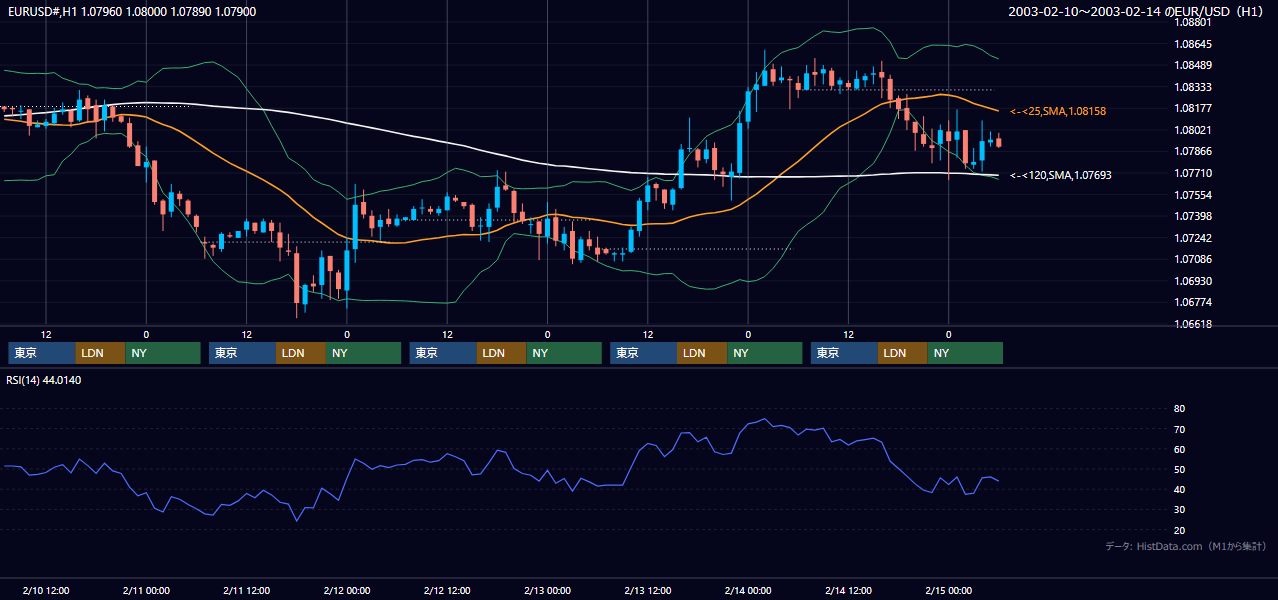Click RSI scale value 30
1278x600 pixels.
click(x=1179, y=510)
